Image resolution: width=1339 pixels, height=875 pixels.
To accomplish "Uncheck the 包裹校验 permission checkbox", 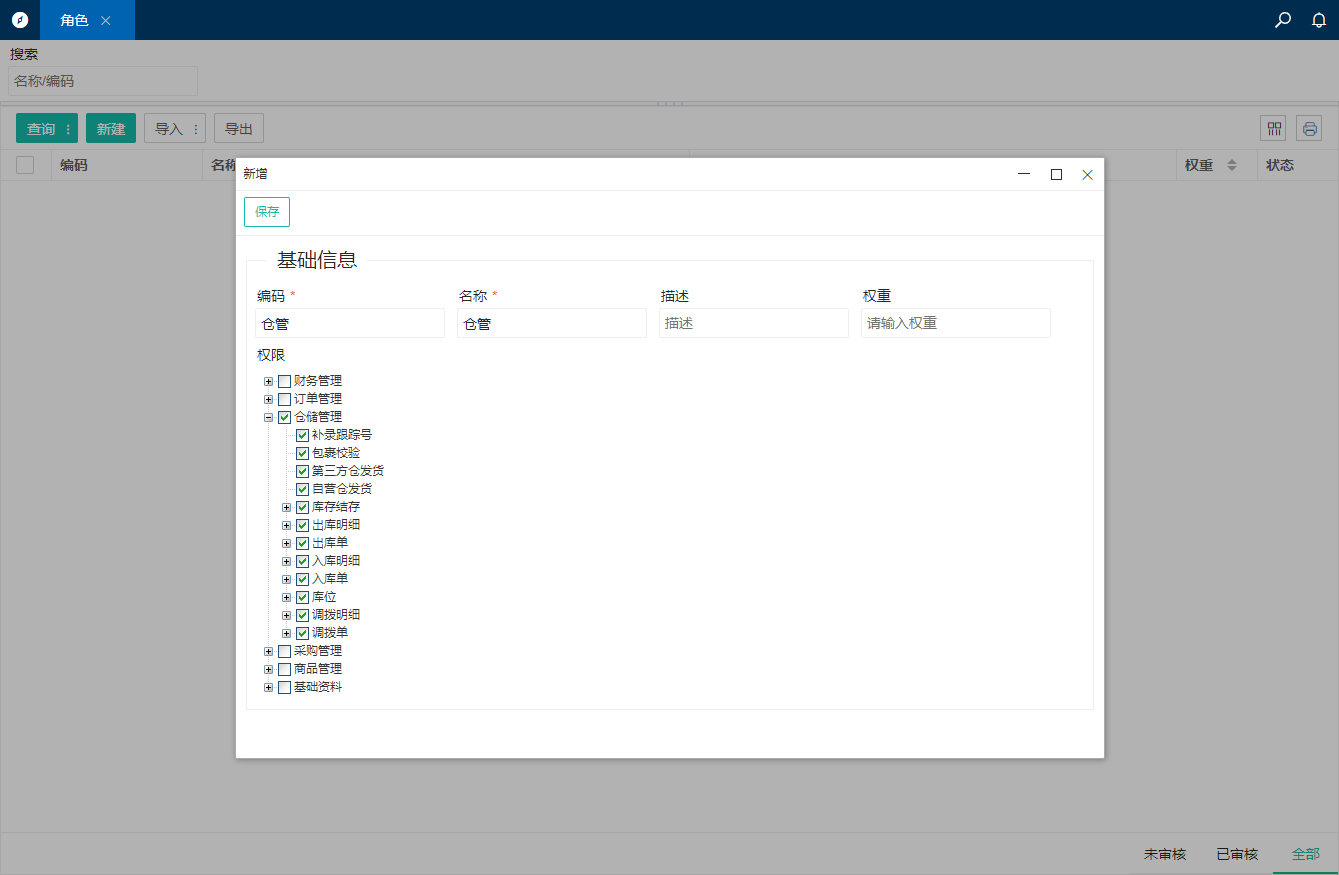I will tap(303, 453).
